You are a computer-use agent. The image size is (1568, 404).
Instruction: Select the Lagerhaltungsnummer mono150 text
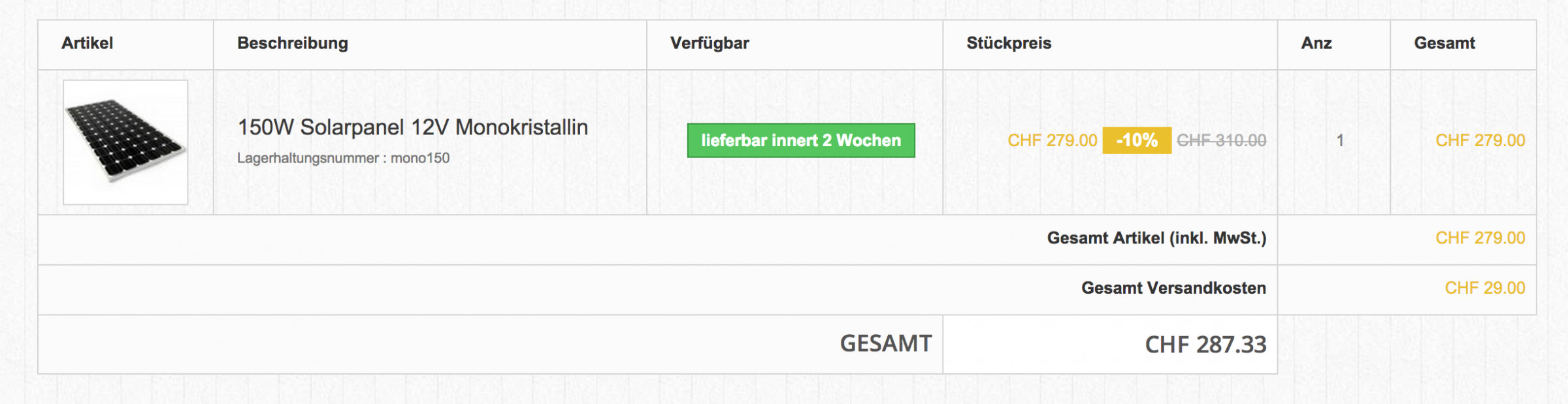pos(343,158)
